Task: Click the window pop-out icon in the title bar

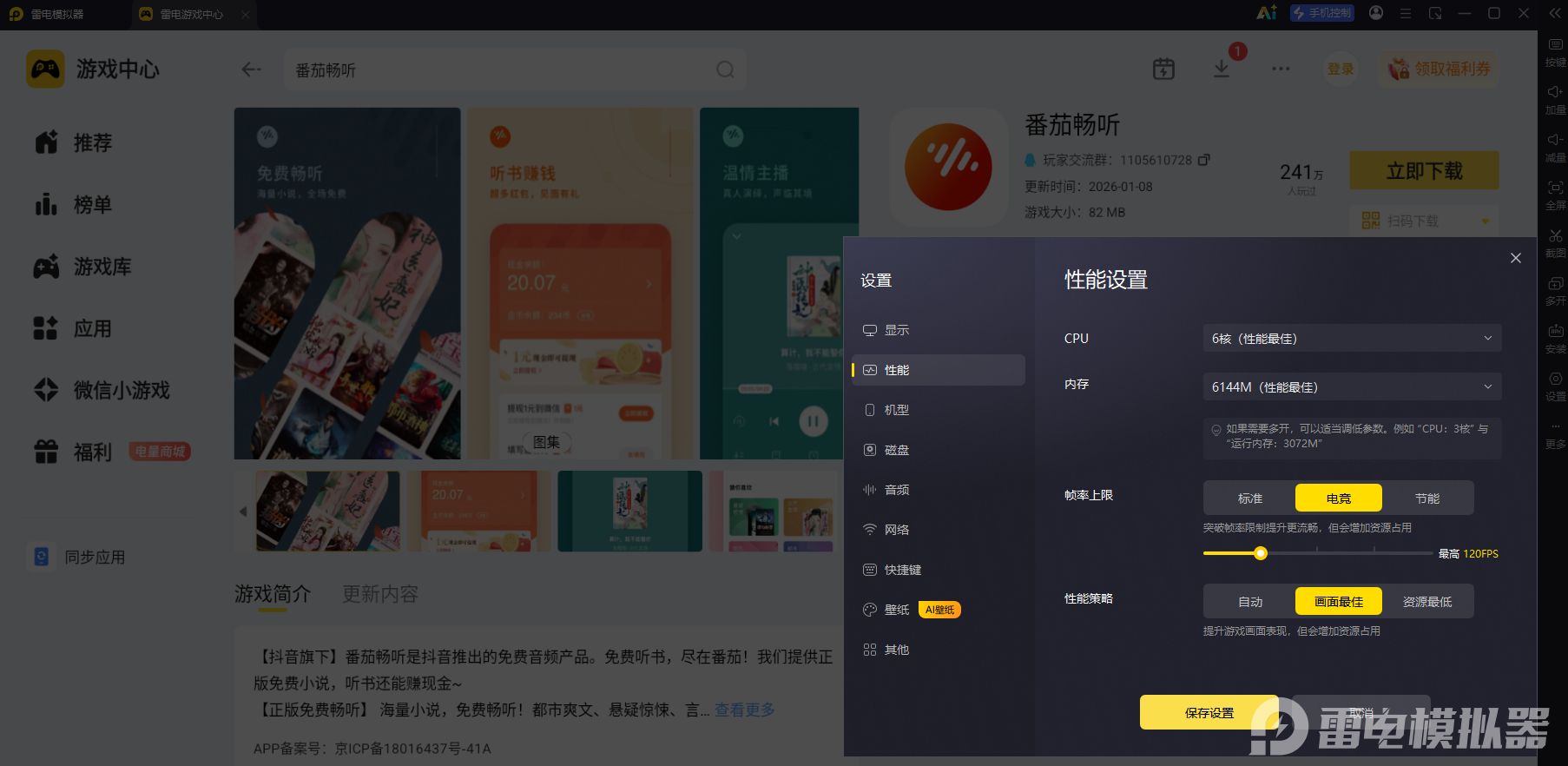Action: pos(1435,13)
